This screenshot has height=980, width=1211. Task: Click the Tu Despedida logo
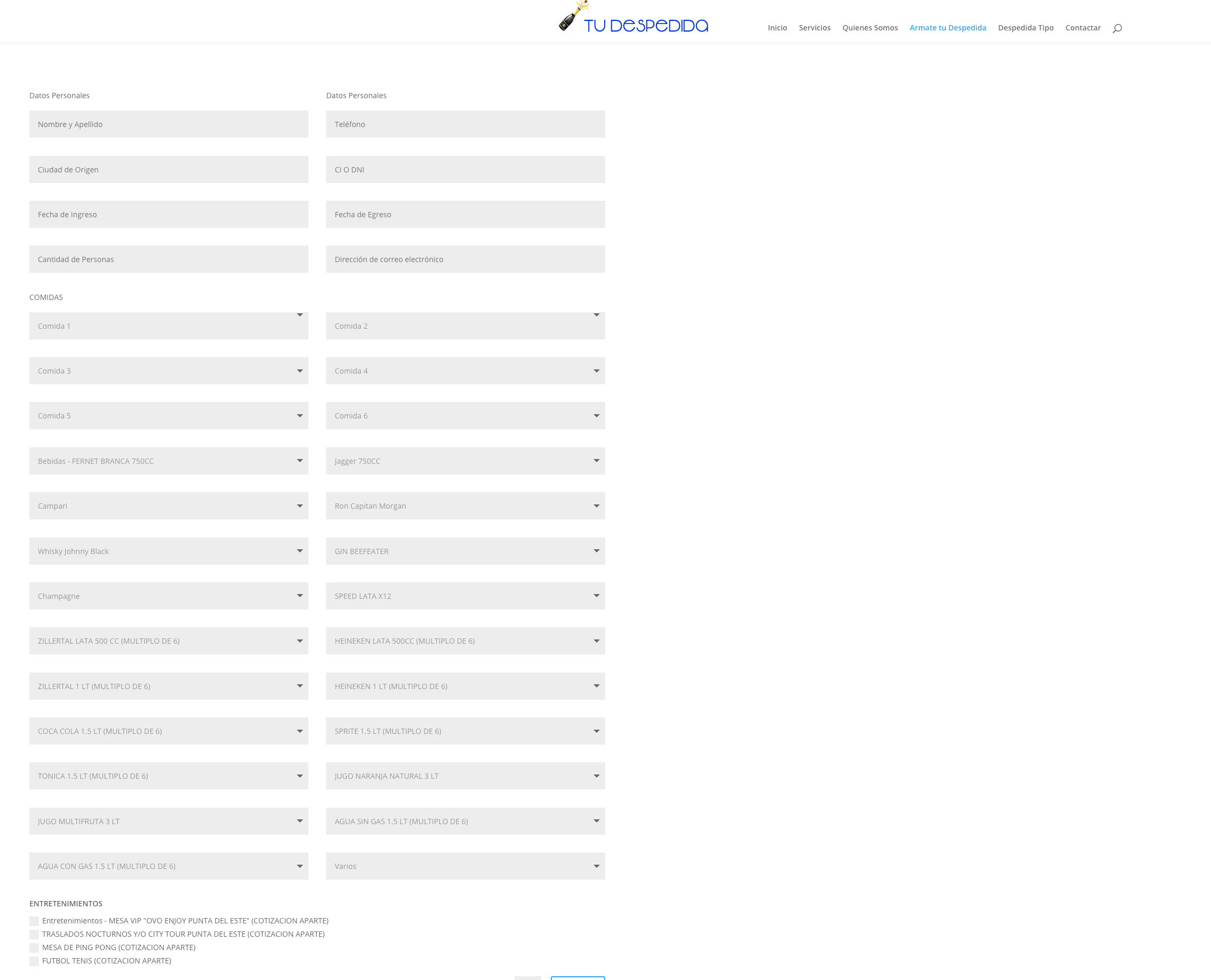tap(633, 18)
